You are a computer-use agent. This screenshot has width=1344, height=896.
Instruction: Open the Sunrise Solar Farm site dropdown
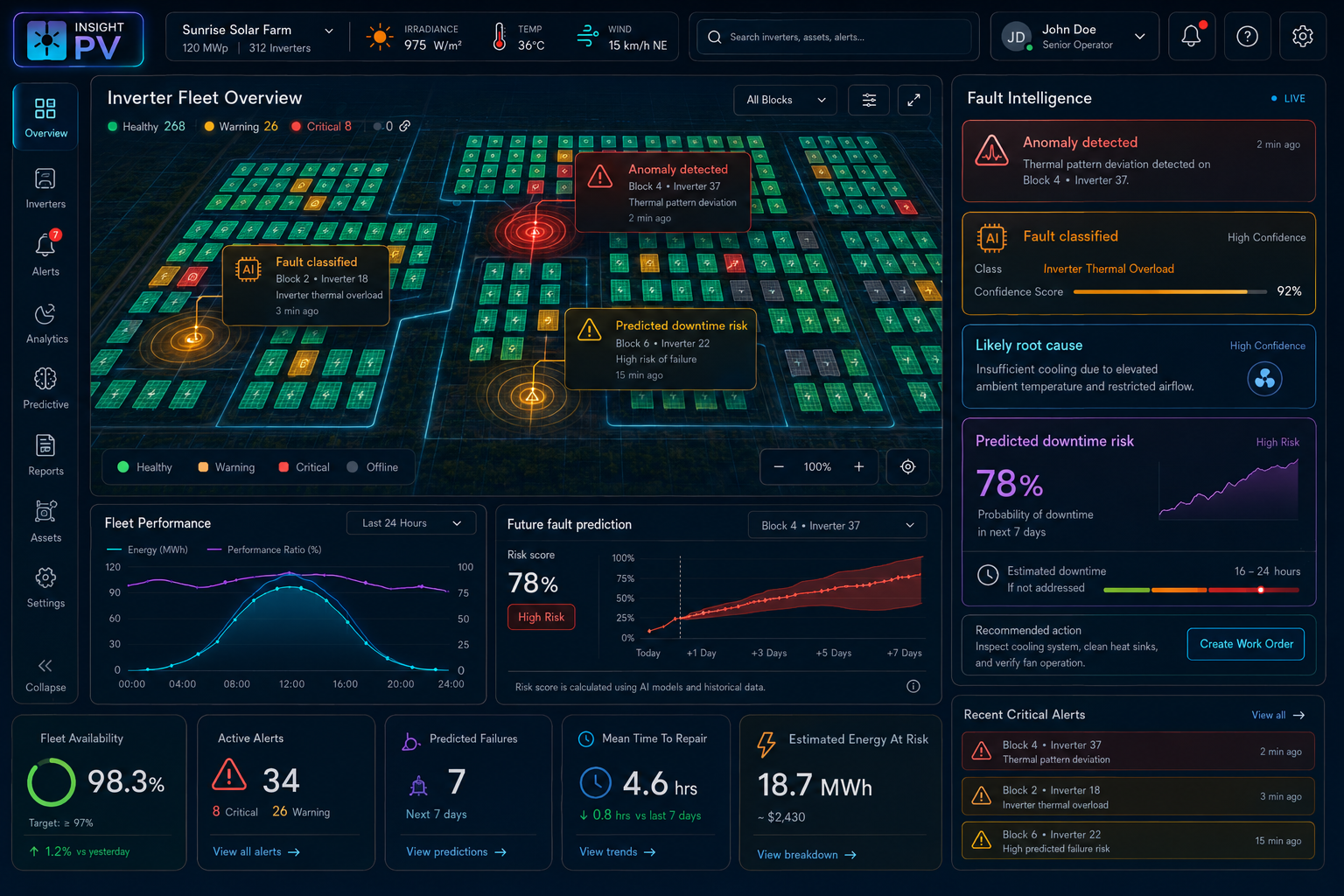tap(257, 37)
